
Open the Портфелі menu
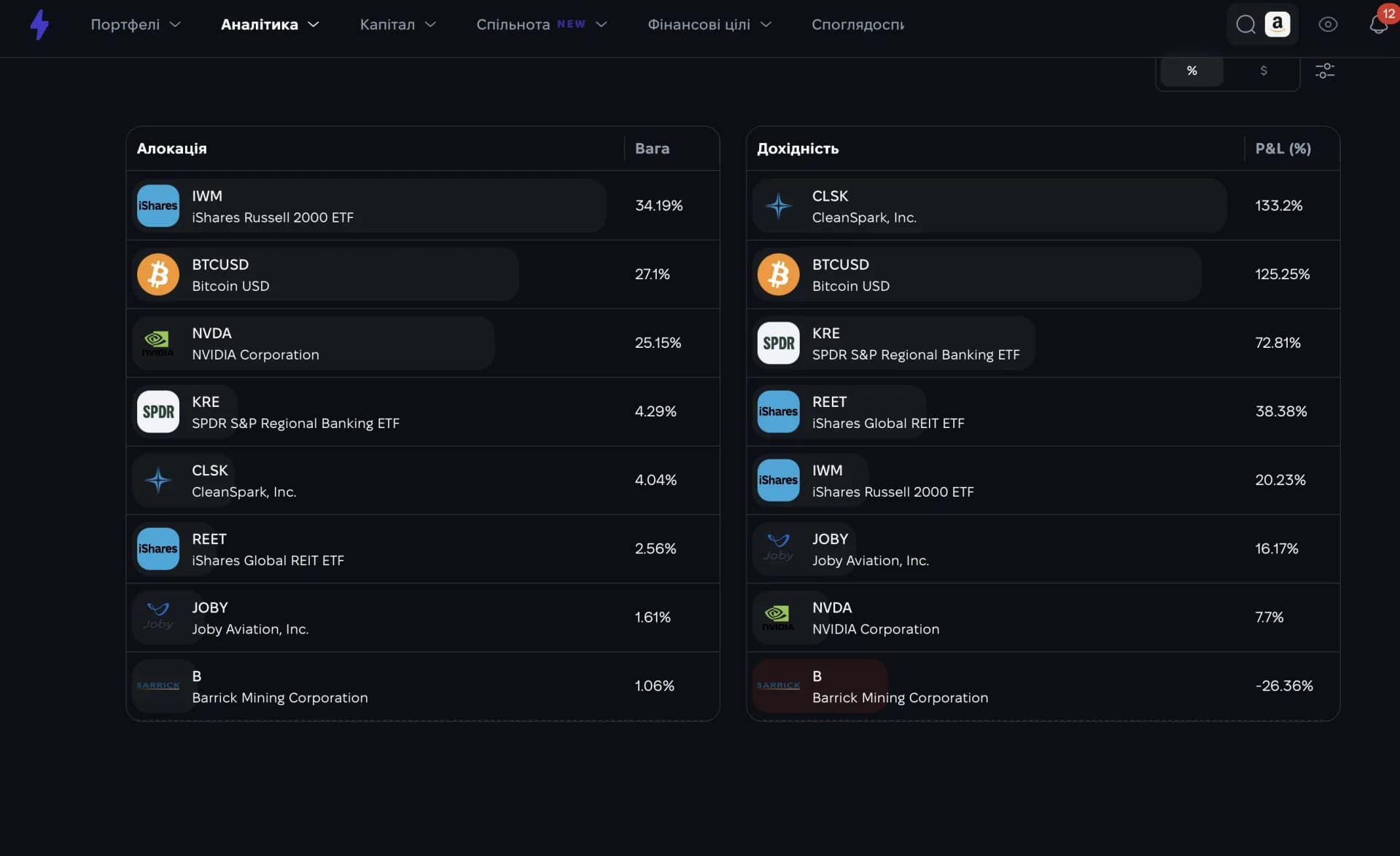tap(135, 24)
